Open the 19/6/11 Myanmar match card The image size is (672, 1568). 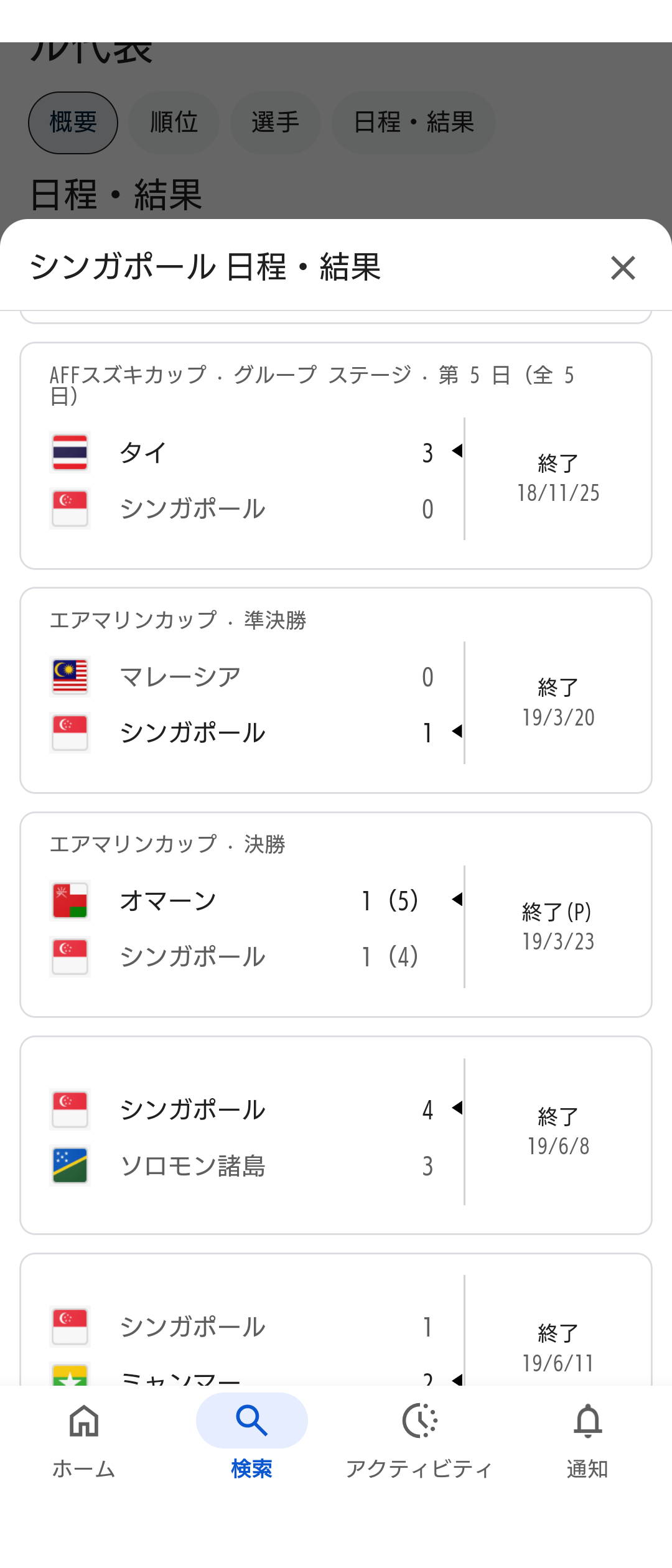tap(336, 1319)
